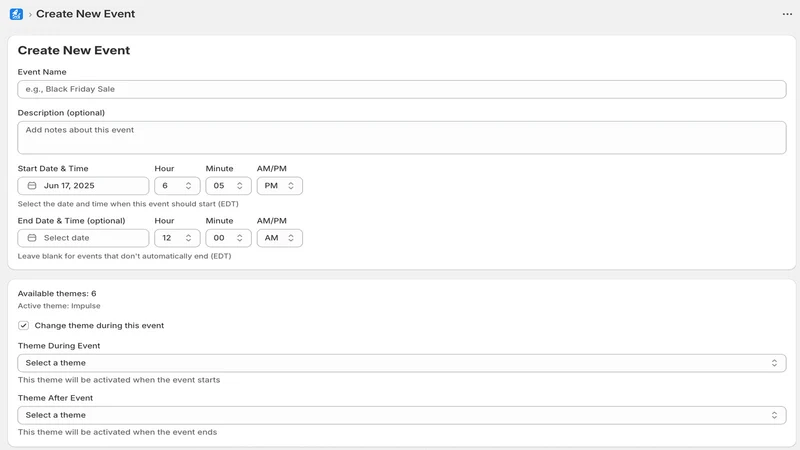The height and width of the screenshot is (450, 800).
Task: Click calendar icon in Start Date field
Action: 32,186
